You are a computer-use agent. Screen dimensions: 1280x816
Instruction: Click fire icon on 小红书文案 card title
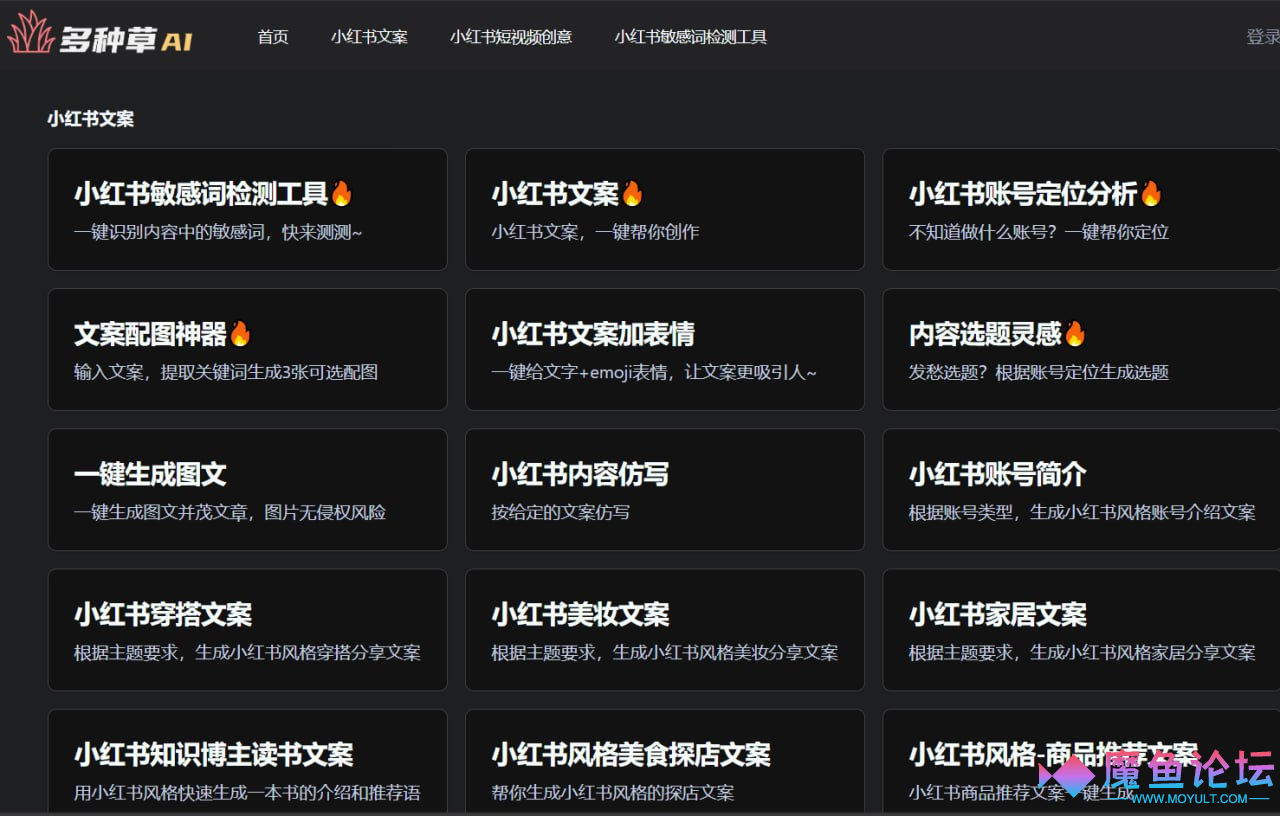pos(632,193)
